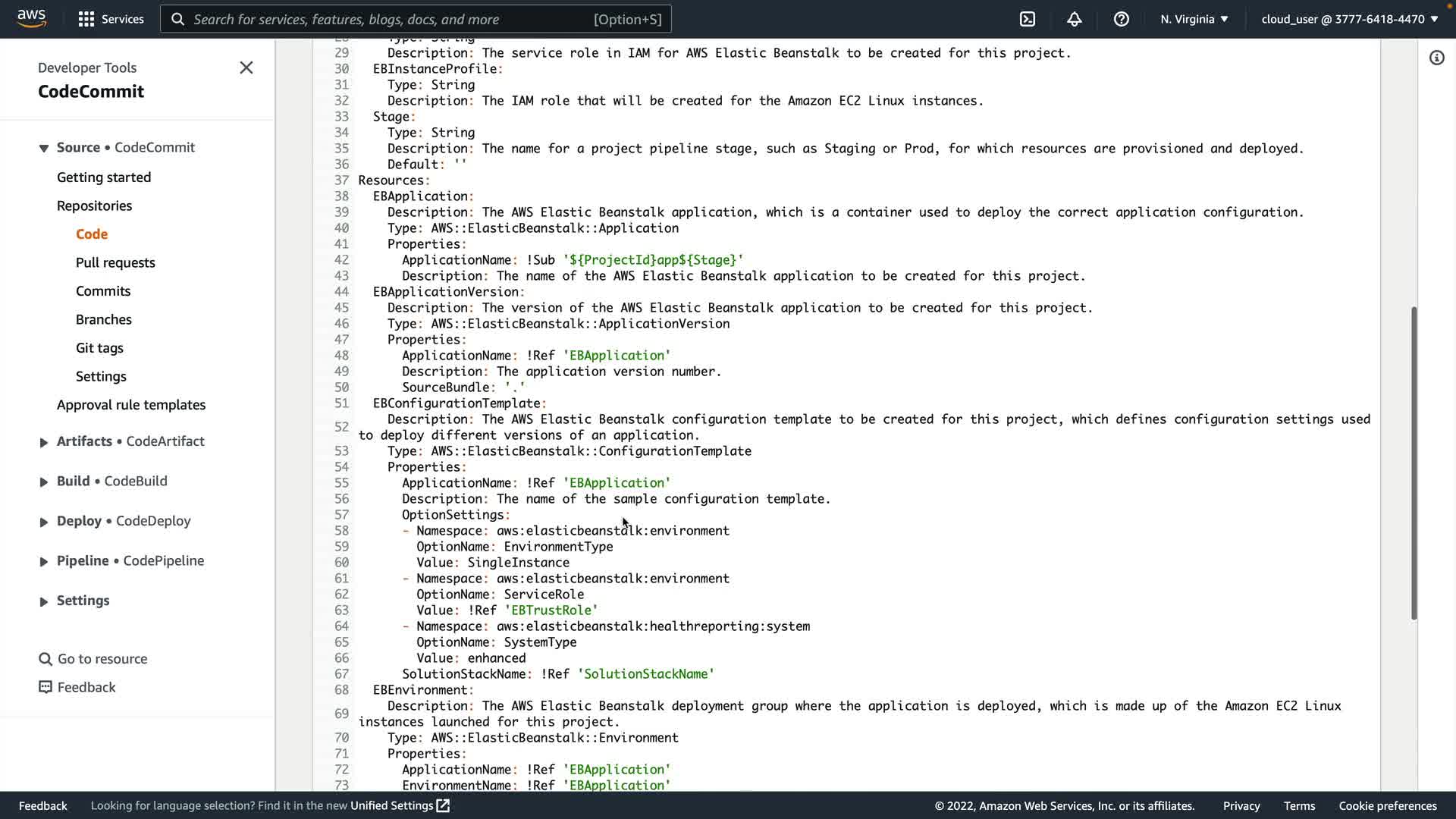Expand the Artifacts CodeArtifact section
The width and height of the screenshot is (1456, 819).
click(x=43, y=442)
